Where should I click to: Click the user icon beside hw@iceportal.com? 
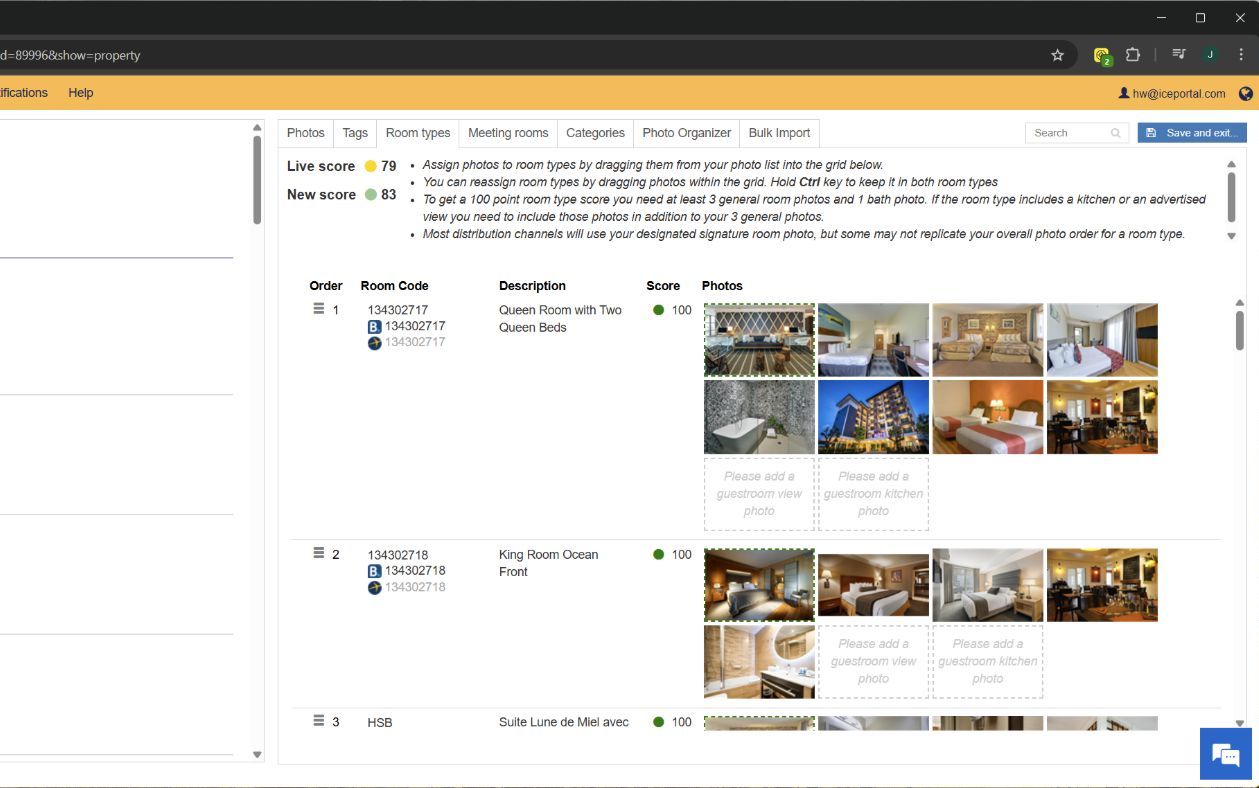[x=1124, y=93]
